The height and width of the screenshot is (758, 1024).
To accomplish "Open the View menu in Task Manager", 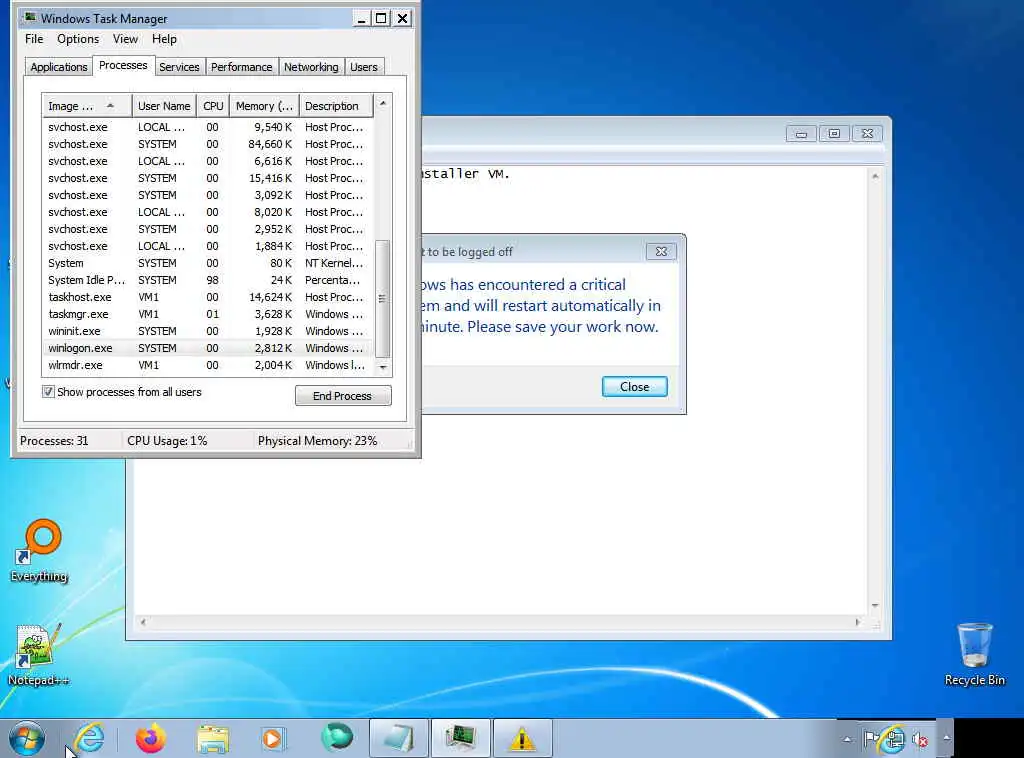I will (x=125, y=39).
